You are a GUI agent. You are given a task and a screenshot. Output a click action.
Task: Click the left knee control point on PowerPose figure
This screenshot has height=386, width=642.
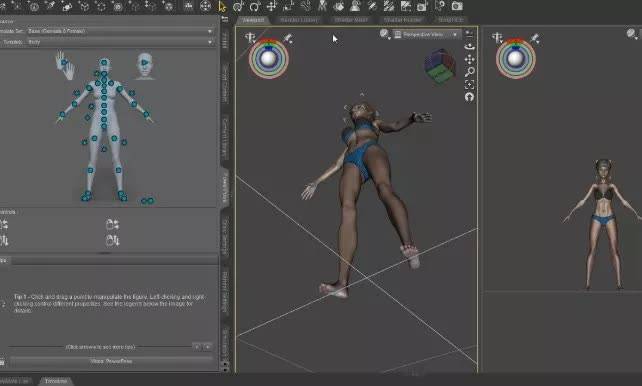pos(90,170)
